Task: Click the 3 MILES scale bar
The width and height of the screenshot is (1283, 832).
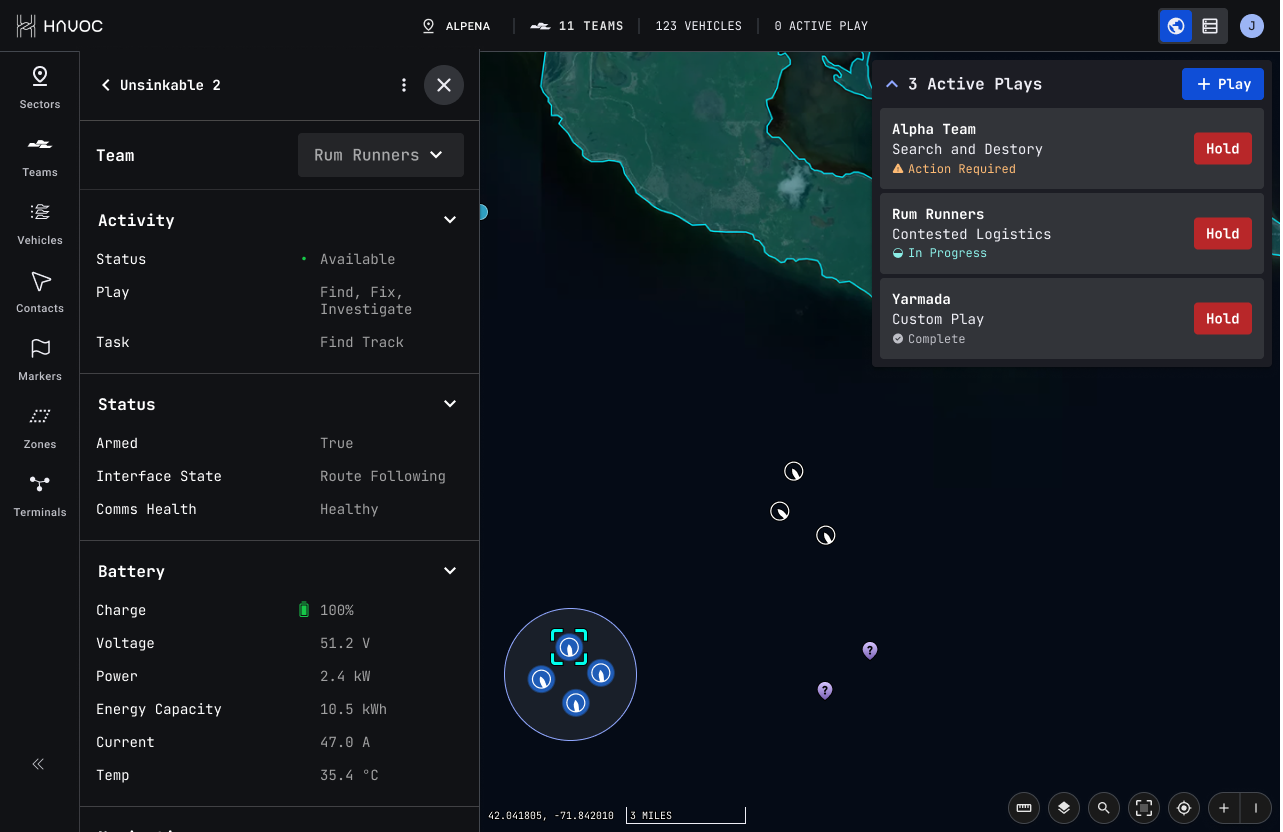Action: point(686,815)
